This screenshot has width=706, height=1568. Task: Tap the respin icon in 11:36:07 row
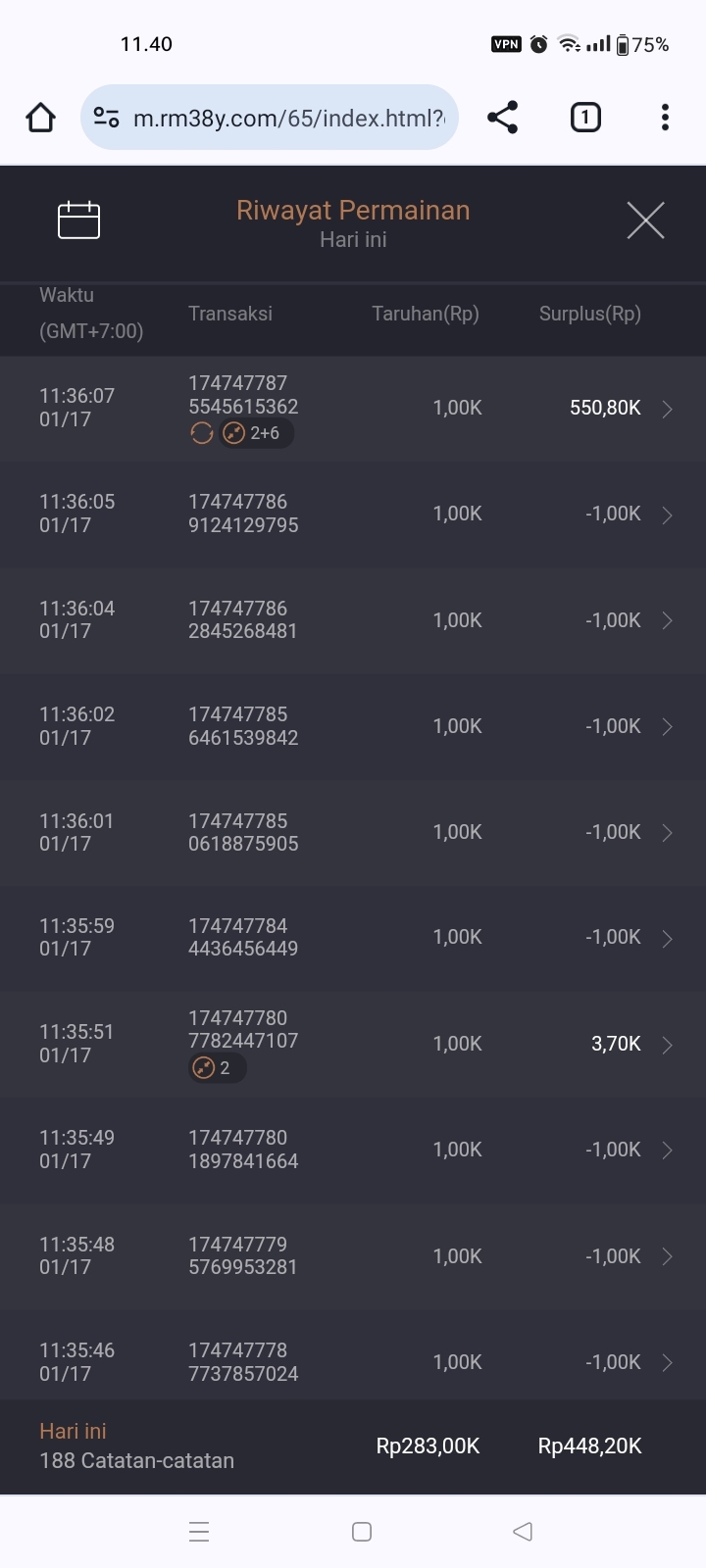(202, 433)
